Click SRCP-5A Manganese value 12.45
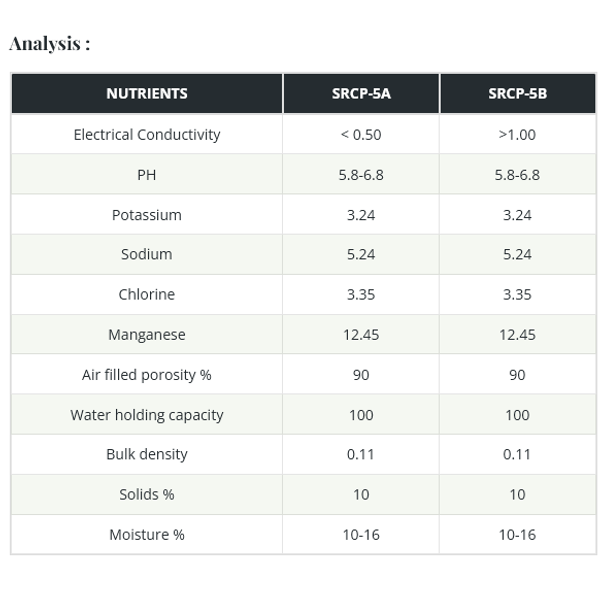Screen dimensions: 600x600 pyautogui.click(x=361, y=335)
